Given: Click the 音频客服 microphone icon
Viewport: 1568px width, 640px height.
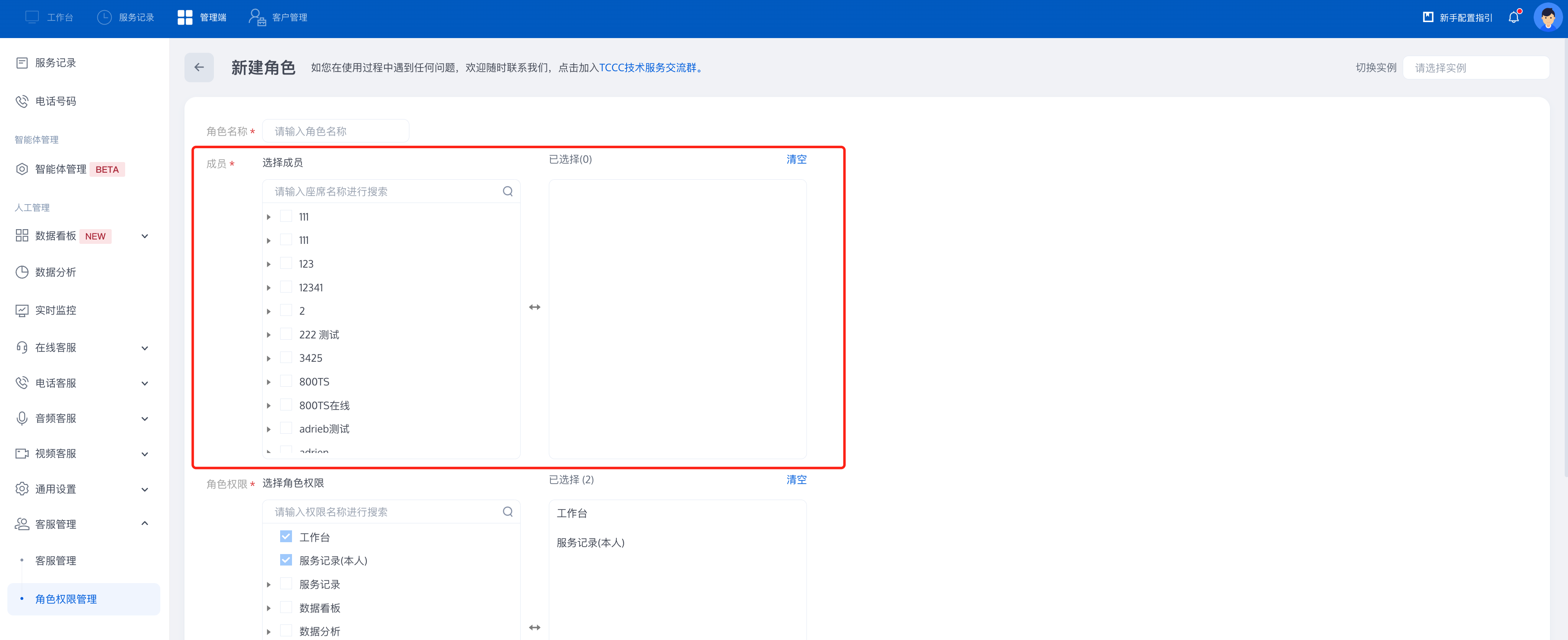Looking at the screenshot, I should 22,418.
